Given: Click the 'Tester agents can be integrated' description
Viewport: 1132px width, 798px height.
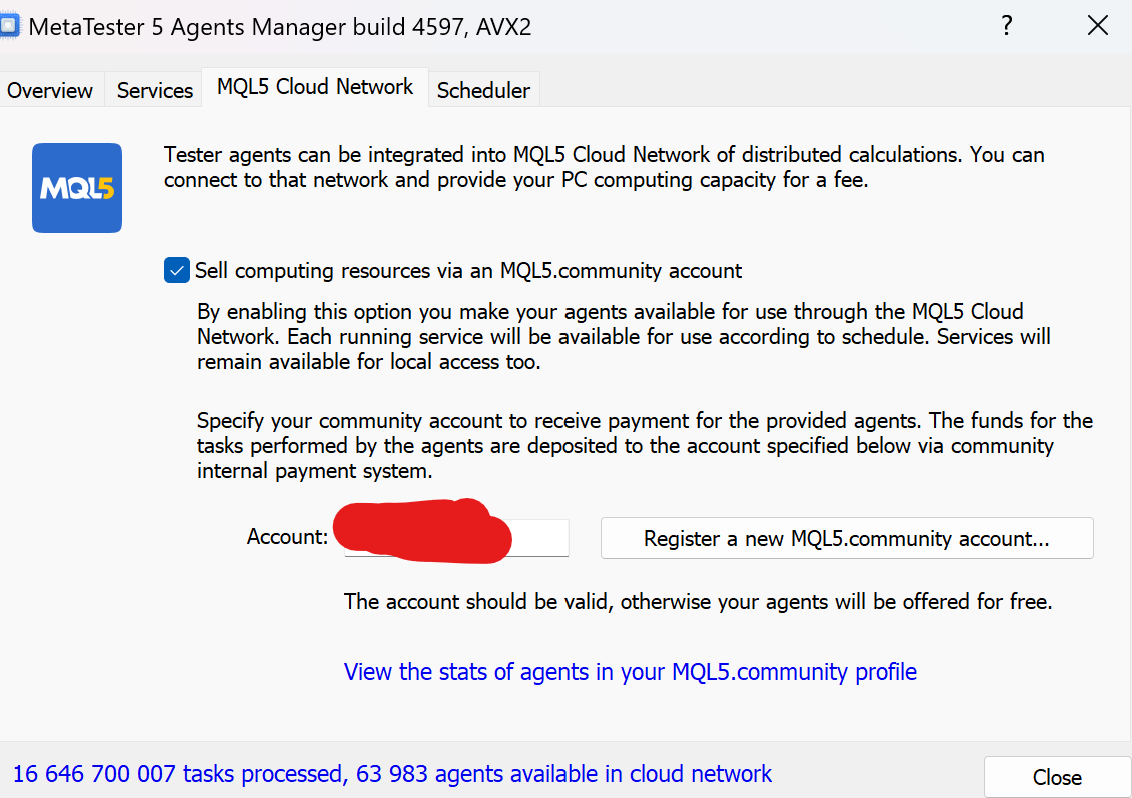Looking at the screenshot, I should click(604, 167).
